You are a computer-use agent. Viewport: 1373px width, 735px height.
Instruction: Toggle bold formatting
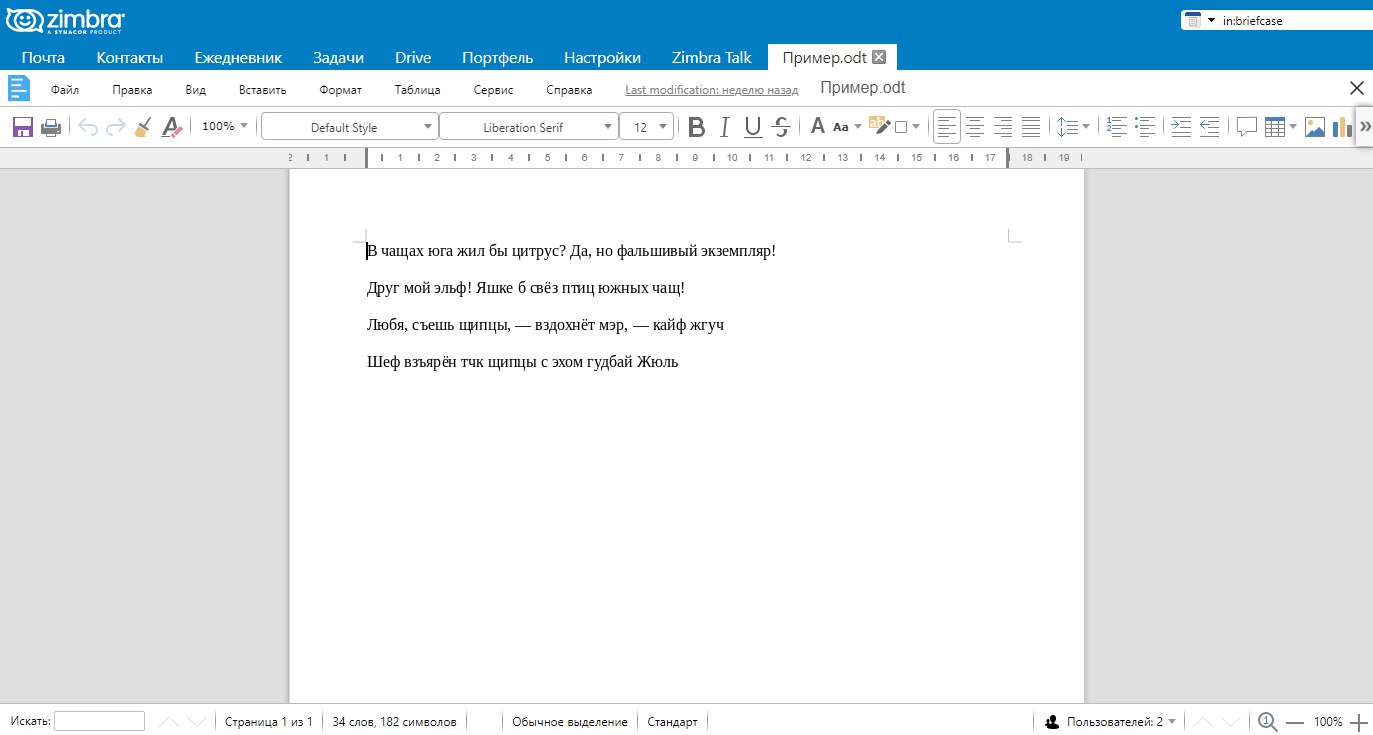point(697,127)
